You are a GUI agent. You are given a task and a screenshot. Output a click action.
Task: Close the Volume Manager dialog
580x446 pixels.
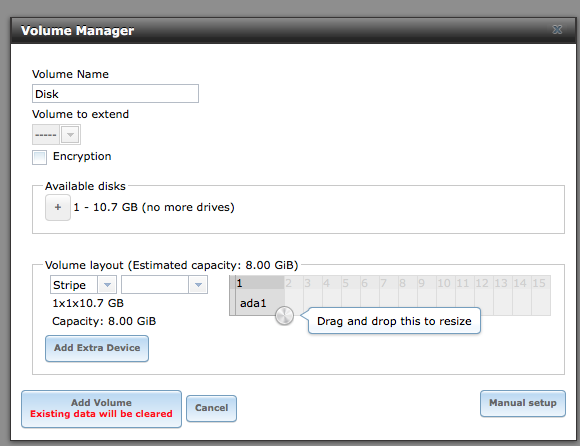(557, 30)
